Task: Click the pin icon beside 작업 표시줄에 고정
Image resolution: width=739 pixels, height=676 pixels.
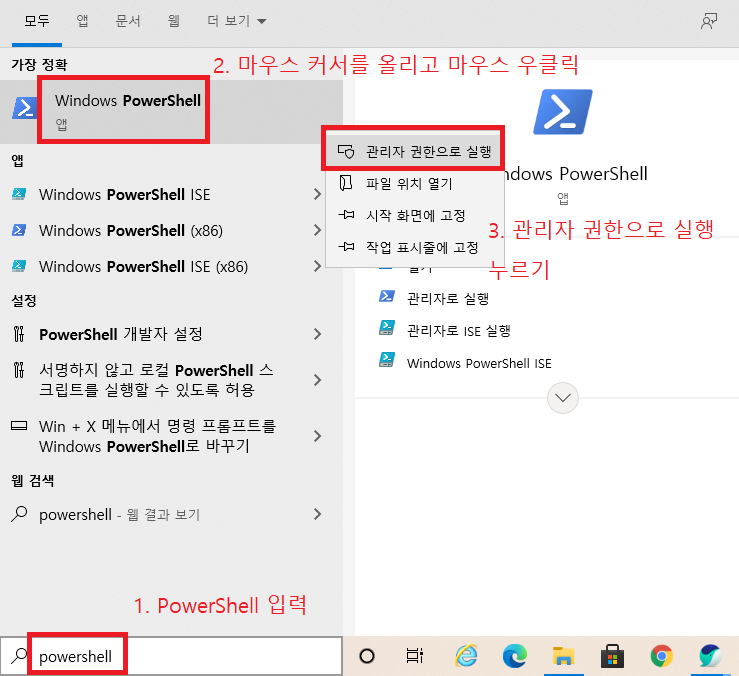Action: [346, 247]
